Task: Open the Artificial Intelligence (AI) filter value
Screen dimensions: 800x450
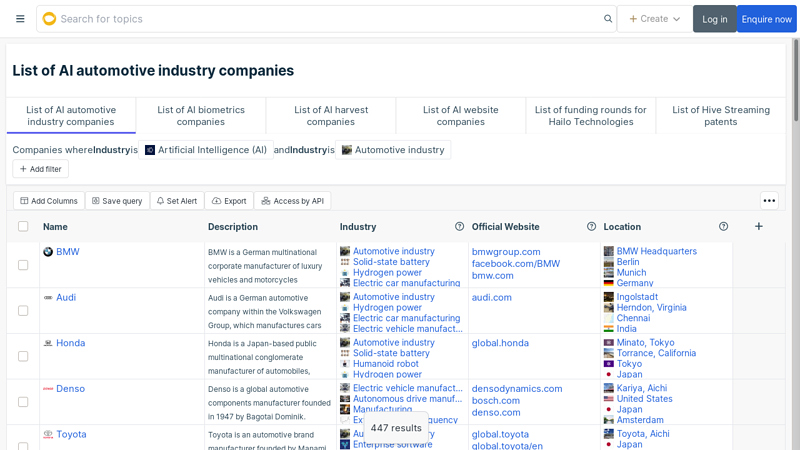Action: tap(206, 150)
